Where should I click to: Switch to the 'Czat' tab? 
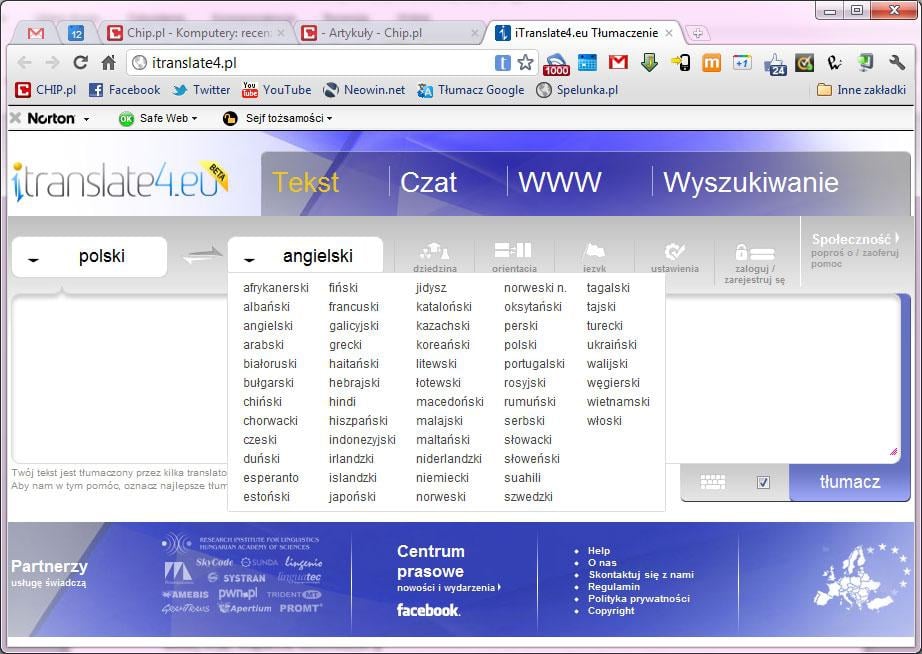tap(428, 183)
